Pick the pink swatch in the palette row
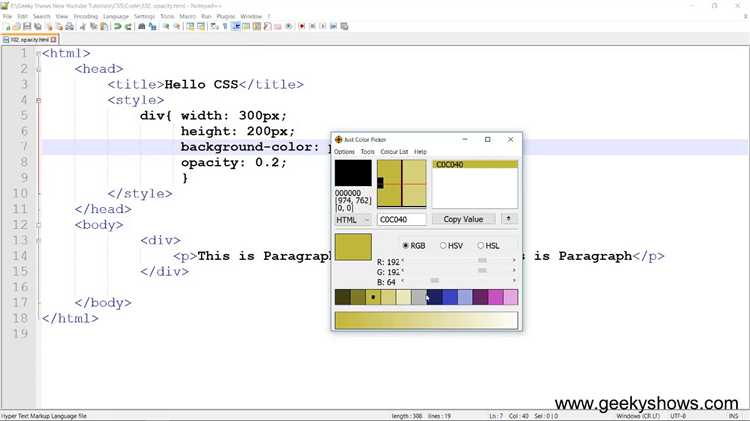The image size is (750, 421). click(x=510, y=297)
